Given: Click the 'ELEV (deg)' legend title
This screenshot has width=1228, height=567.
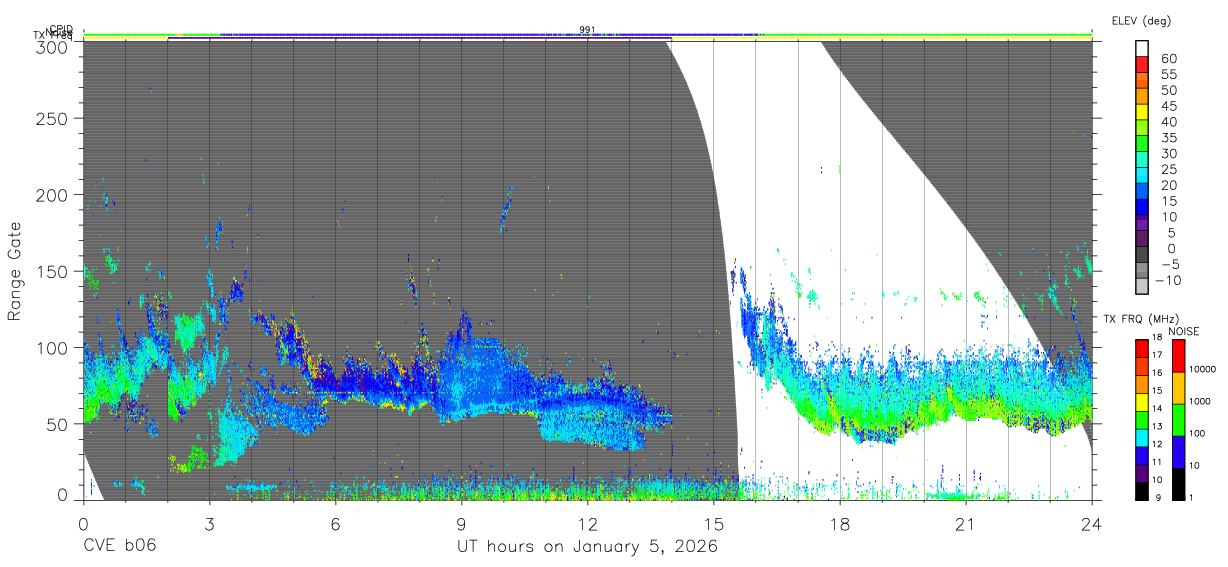Looking at the screenshot, I should tap(1141, 20).
